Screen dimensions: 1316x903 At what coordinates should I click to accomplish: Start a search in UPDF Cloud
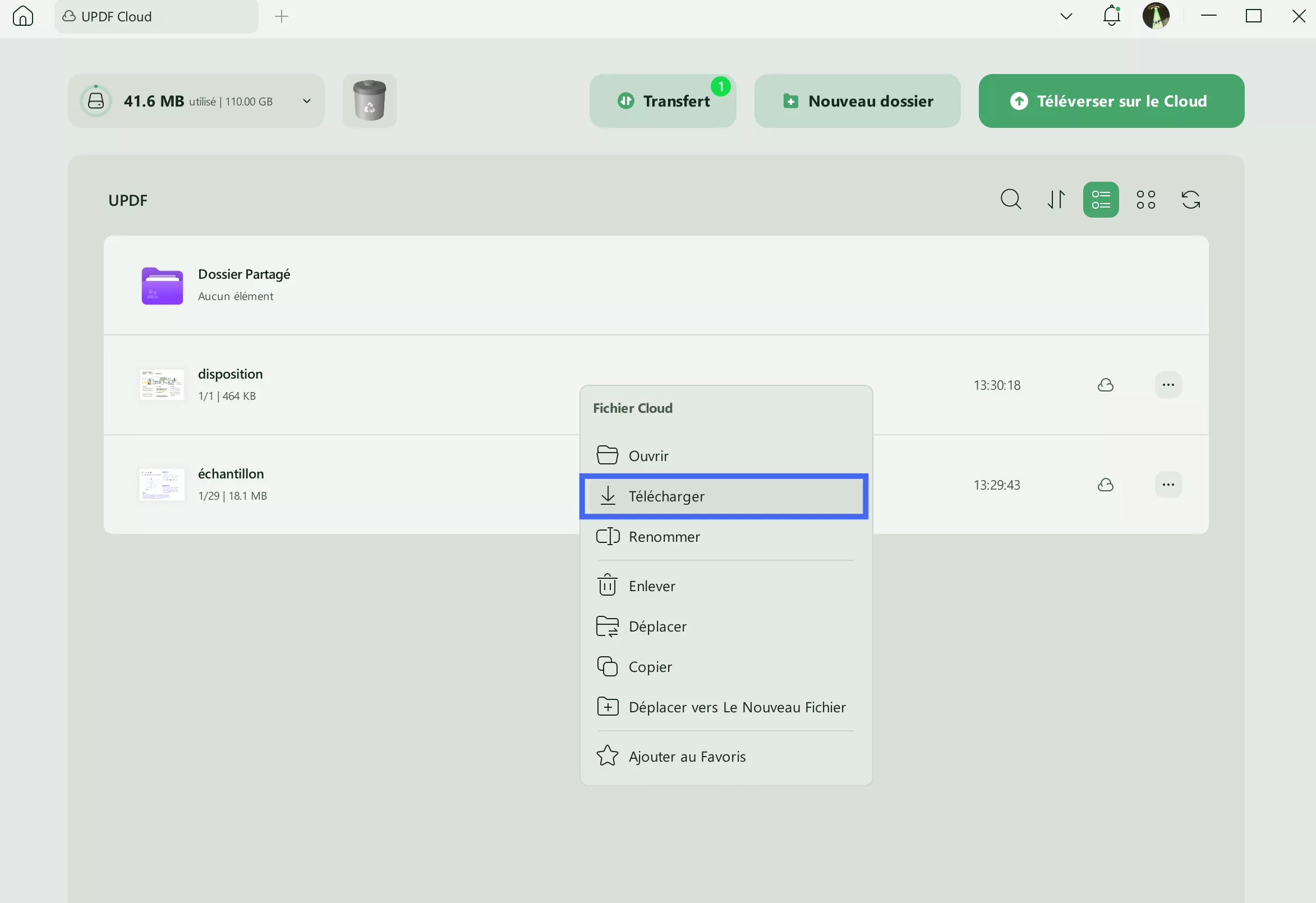[x=1011, y=199]
